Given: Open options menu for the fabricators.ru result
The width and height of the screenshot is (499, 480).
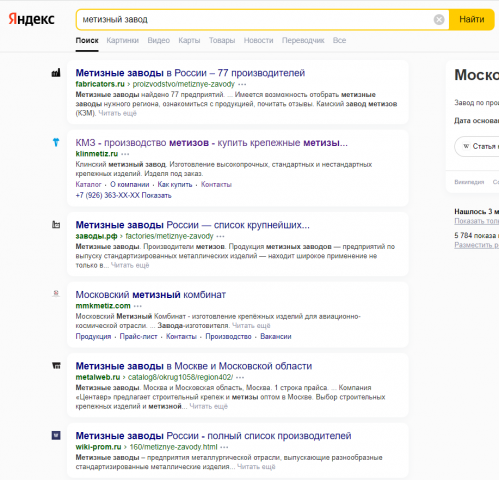Looking at the screenshot, I should point(242,84).
